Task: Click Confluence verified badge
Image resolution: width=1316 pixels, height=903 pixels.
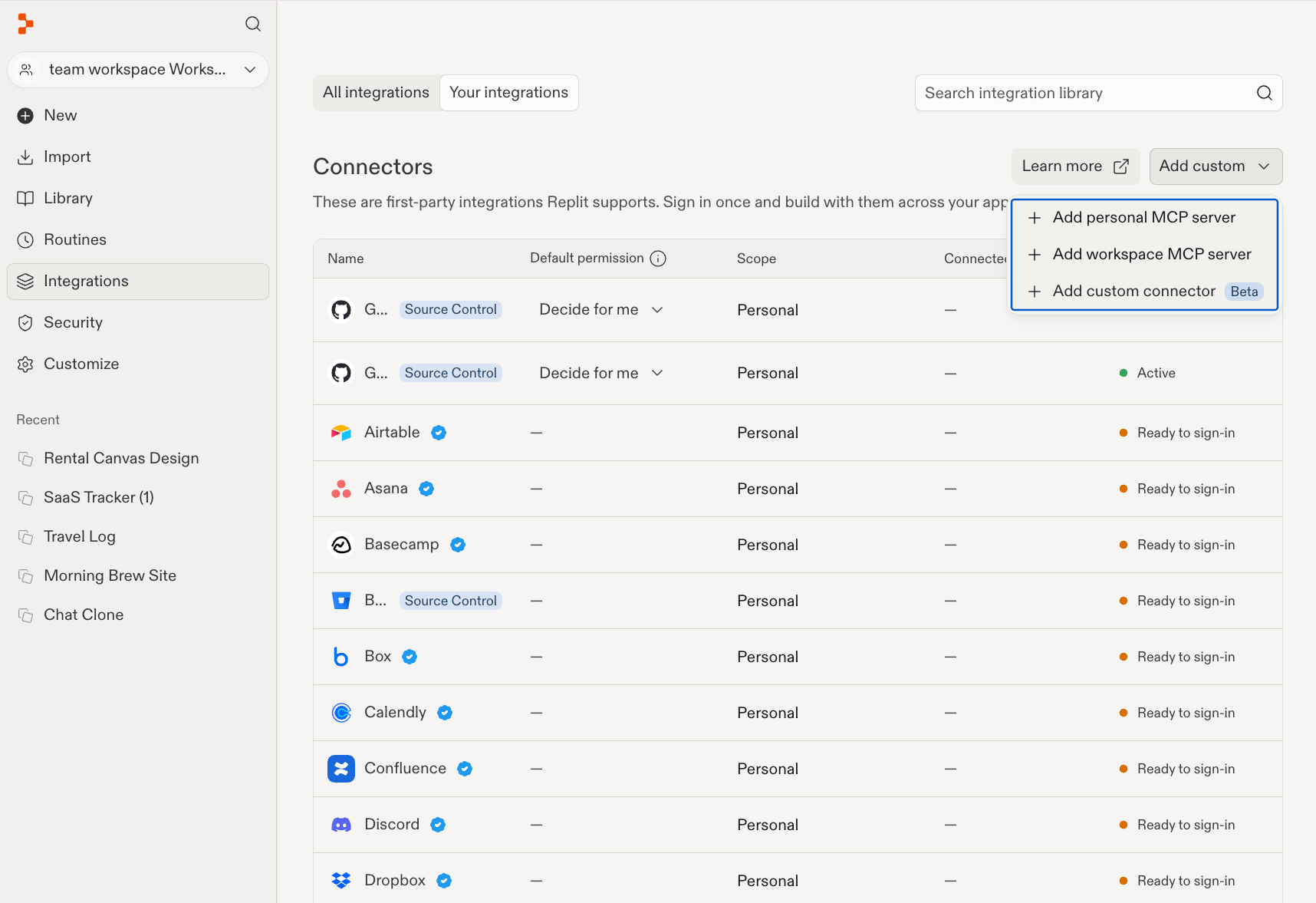Action: pos(465,769)
